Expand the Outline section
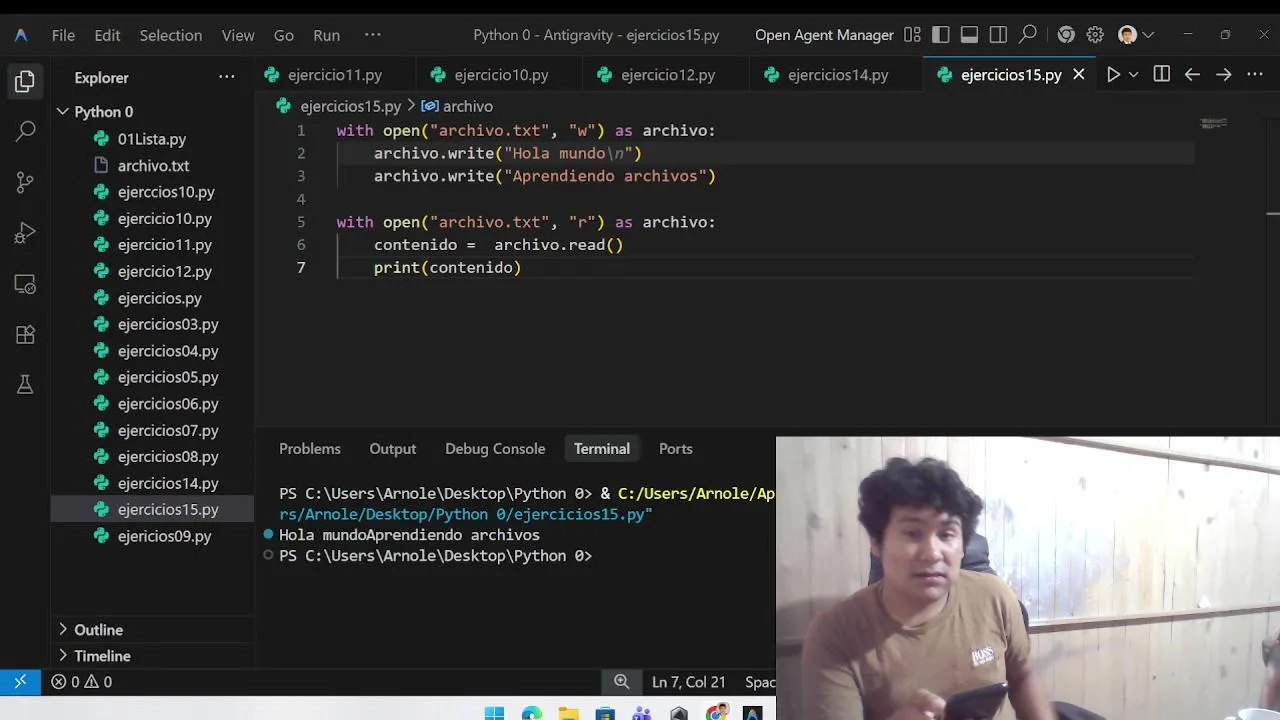The height and width of the screenshot is (720, 1280). 152,630
